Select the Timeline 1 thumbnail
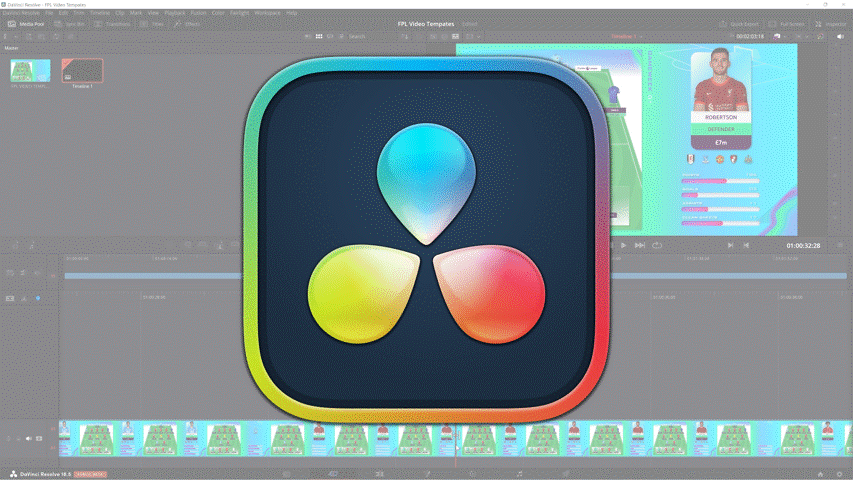The width and height of the screenshot is (853, 480). coord(82,71)
